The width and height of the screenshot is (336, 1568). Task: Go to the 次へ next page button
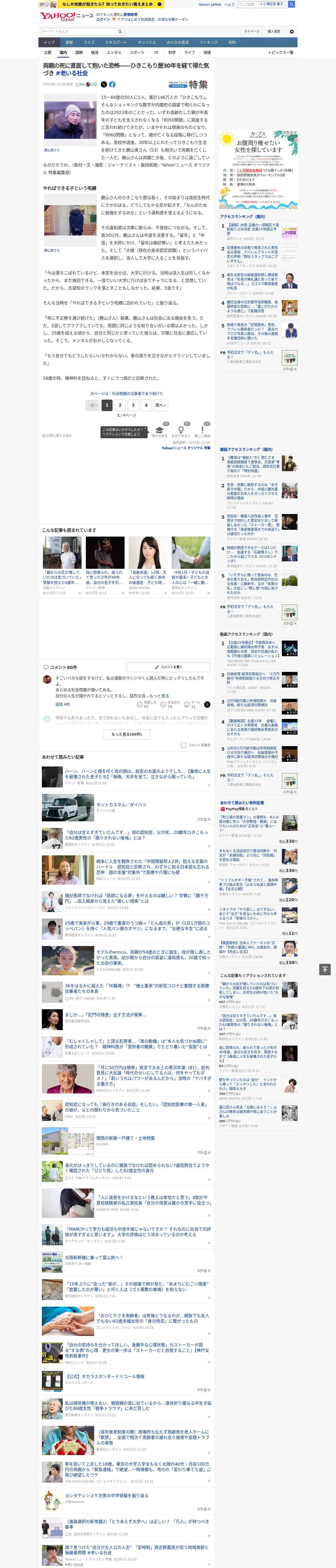click(160, 405)
